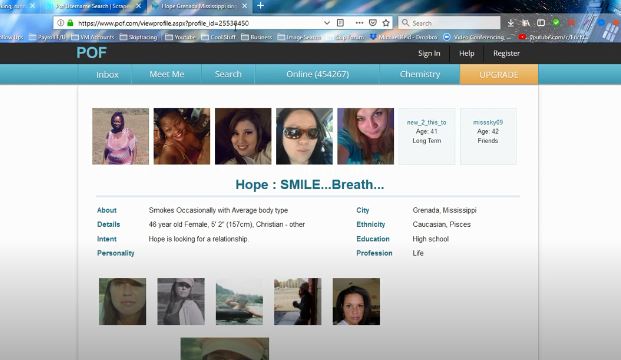Toggle reader view icon in address bar
This screenshot has width=621, height=360.
(x=340, y=23)
